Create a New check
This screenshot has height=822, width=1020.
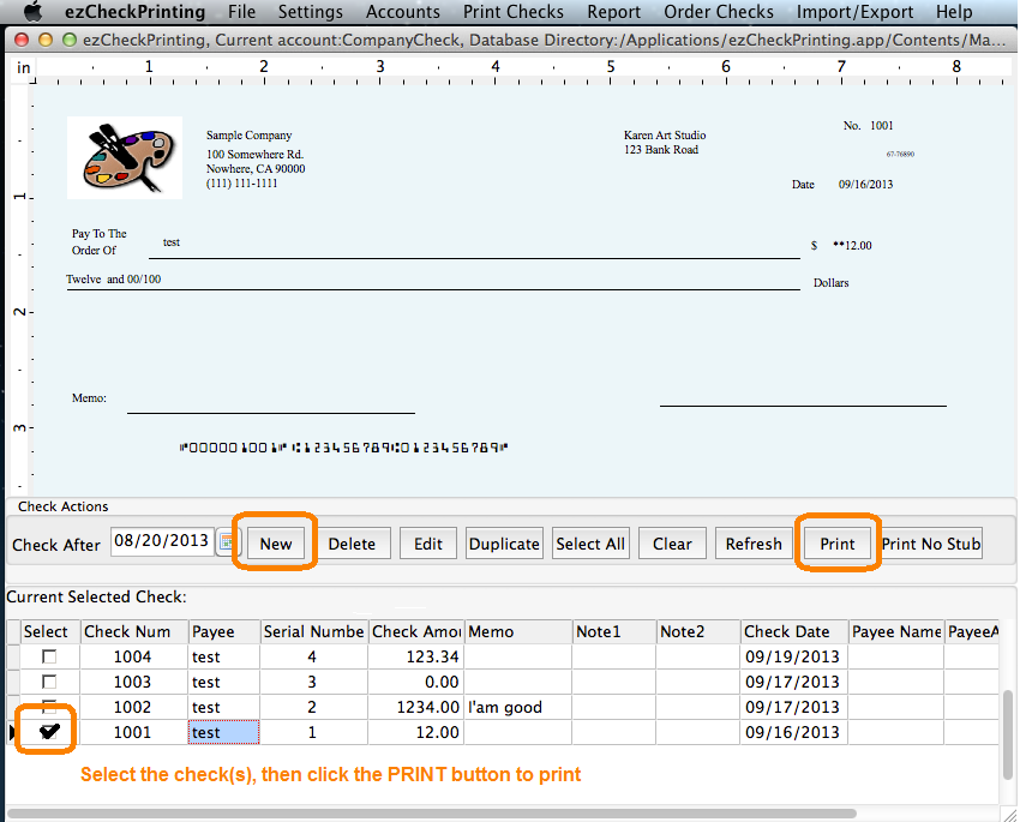coord(276,544)
